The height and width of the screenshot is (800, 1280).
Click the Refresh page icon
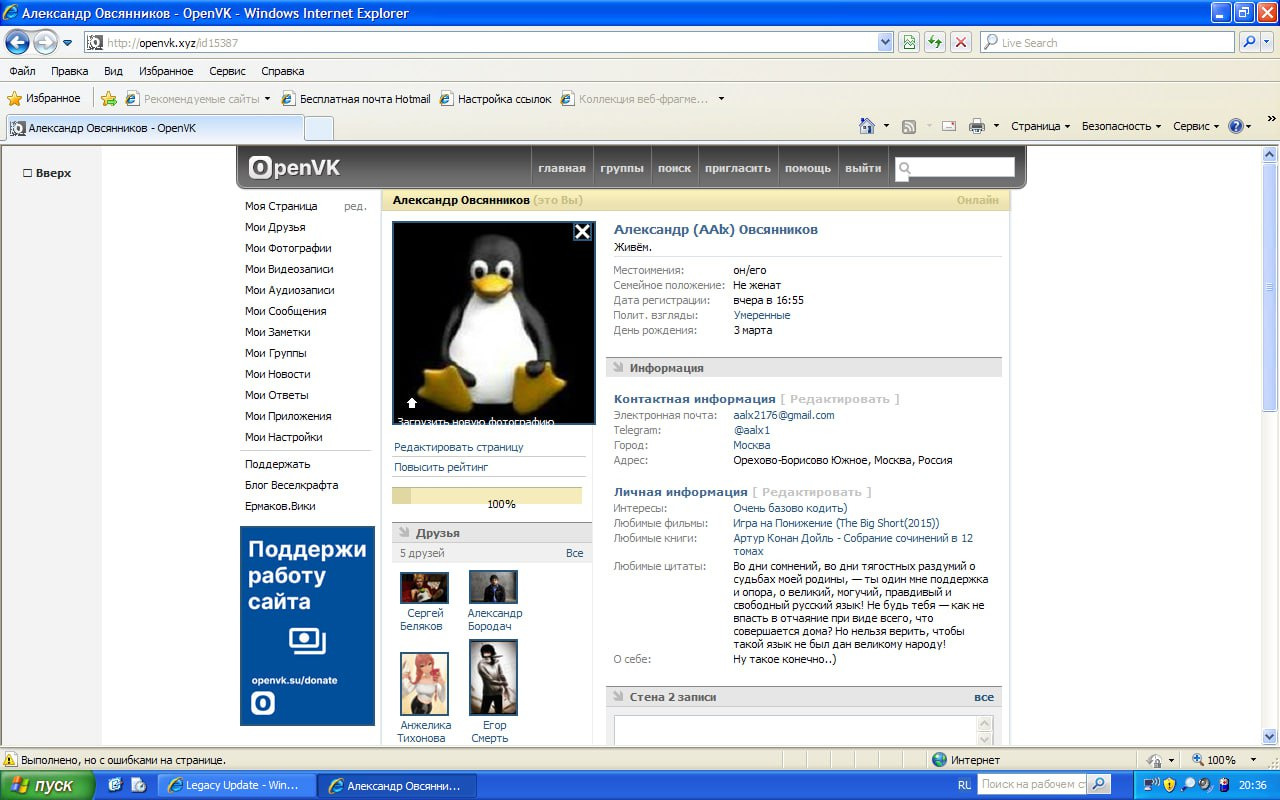(935, 43)
